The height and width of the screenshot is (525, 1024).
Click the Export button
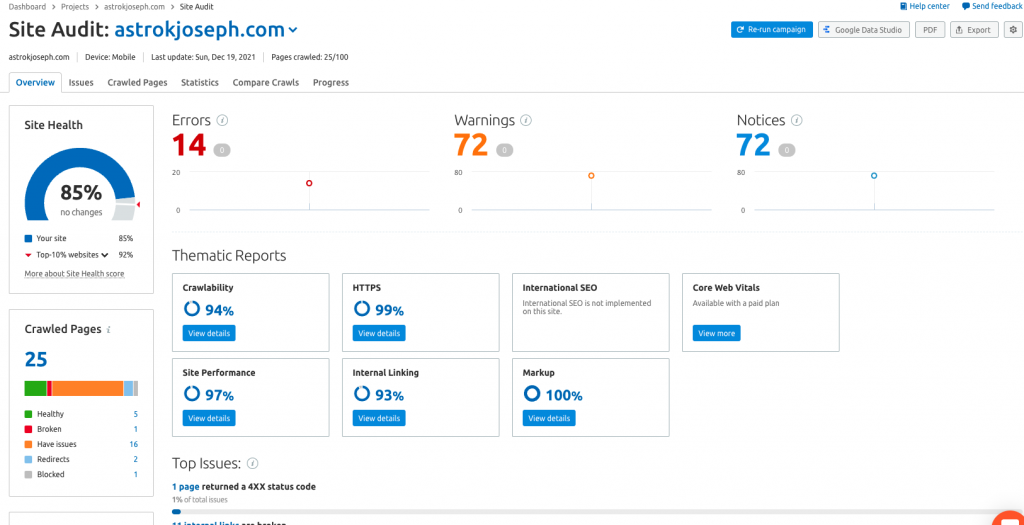974,29
